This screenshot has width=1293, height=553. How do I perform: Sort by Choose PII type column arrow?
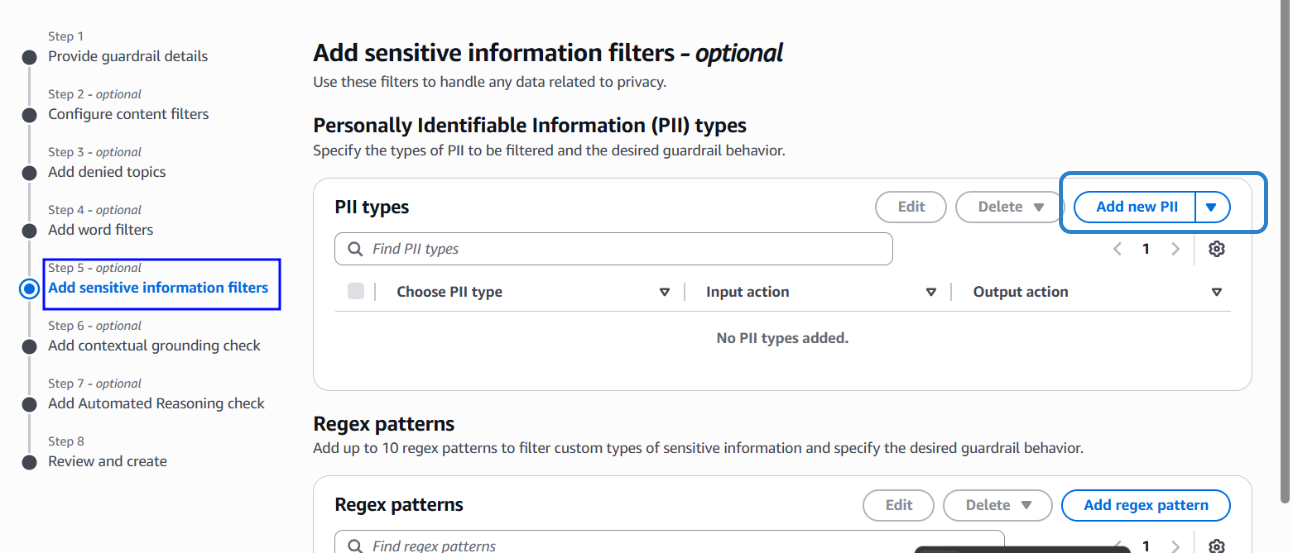pos(664,292)
